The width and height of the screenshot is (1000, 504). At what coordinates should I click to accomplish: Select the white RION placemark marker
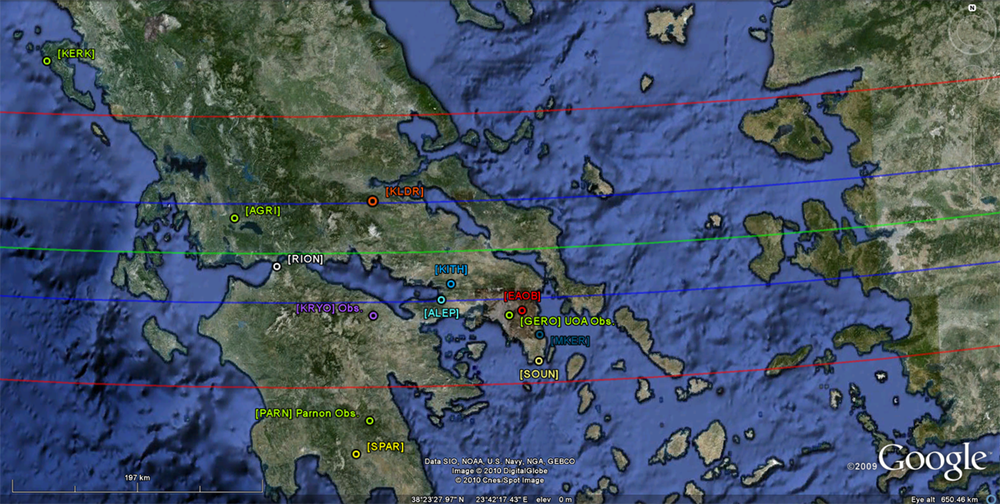point(277,267)
